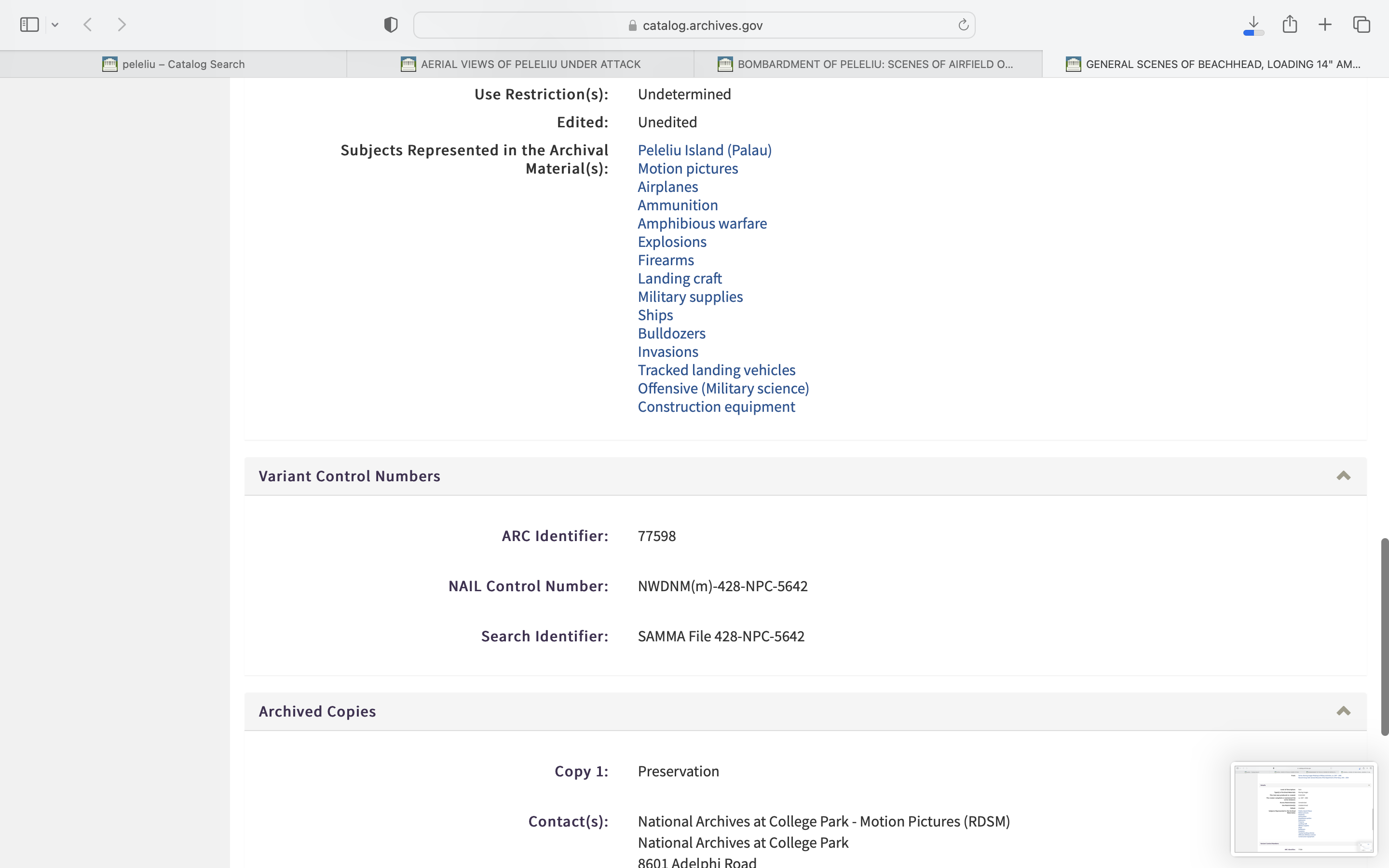Collapse the Archived Copies section
1389x868 pixels.
click(1343, 711)
